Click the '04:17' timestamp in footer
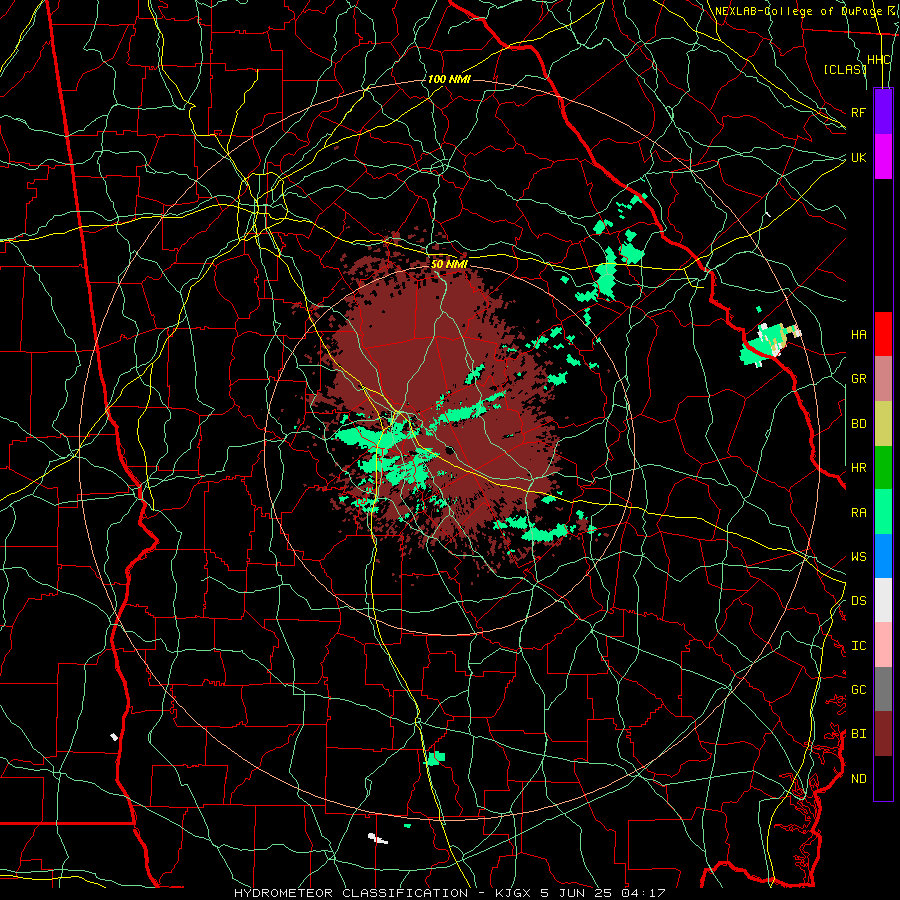 point(644,893)
